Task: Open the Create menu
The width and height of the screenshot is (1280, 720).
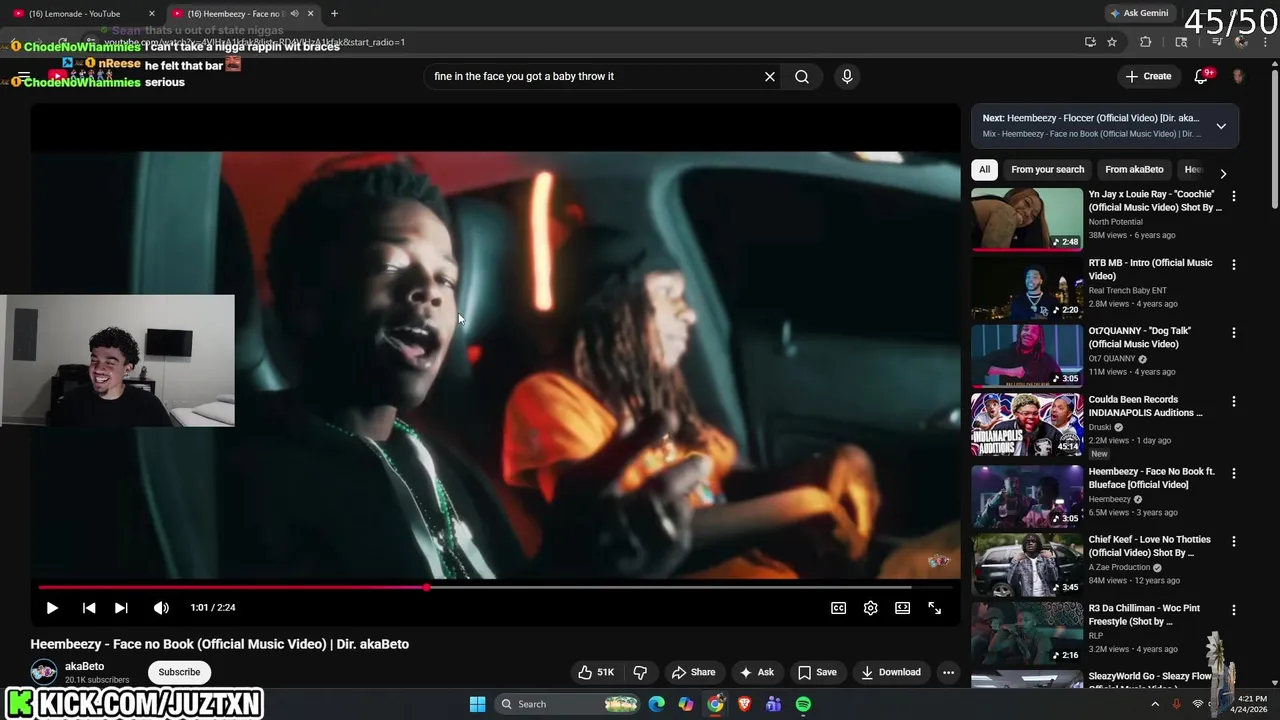Action: 1148,76
